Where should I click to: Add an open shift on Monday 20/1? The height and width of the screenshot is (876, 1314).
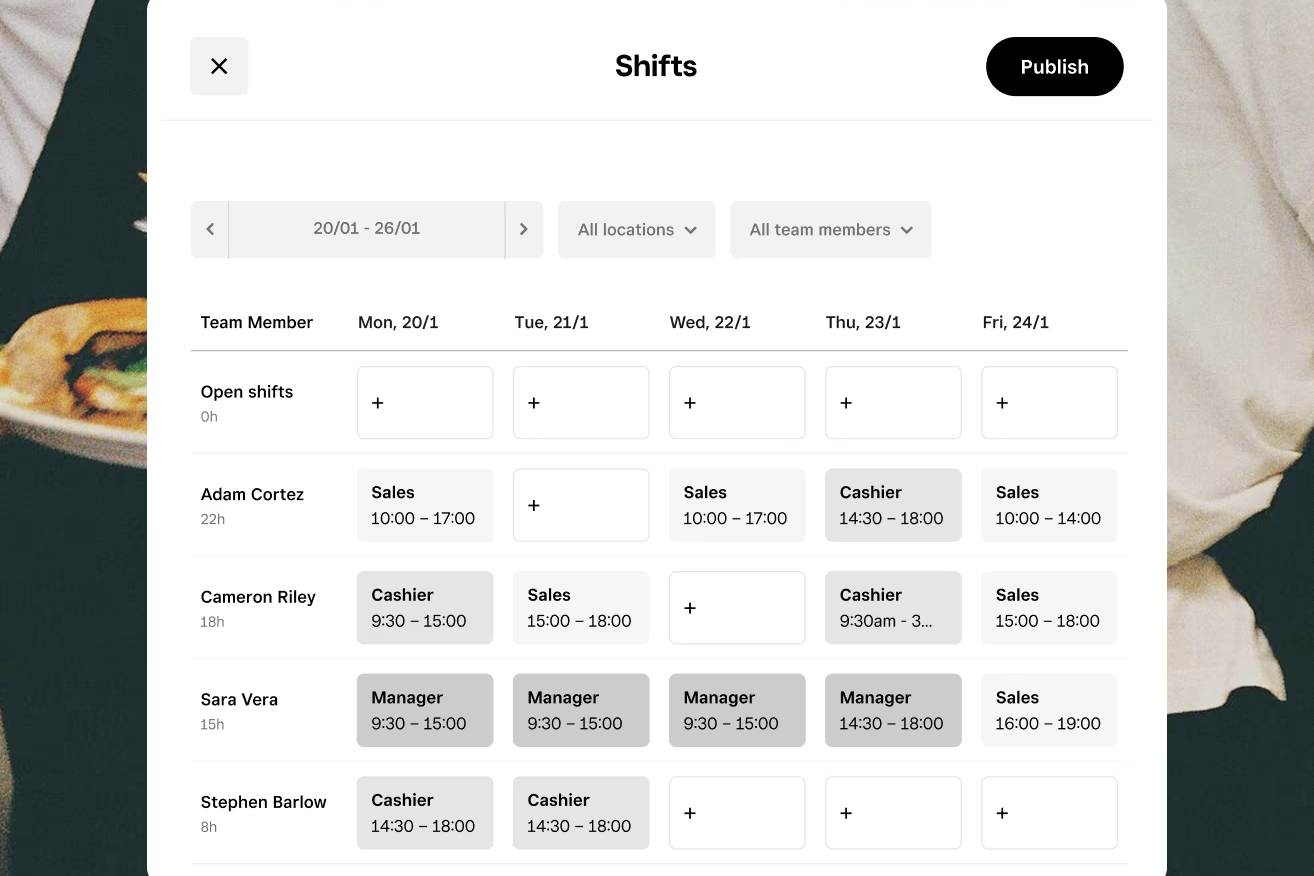click(424, 402)
